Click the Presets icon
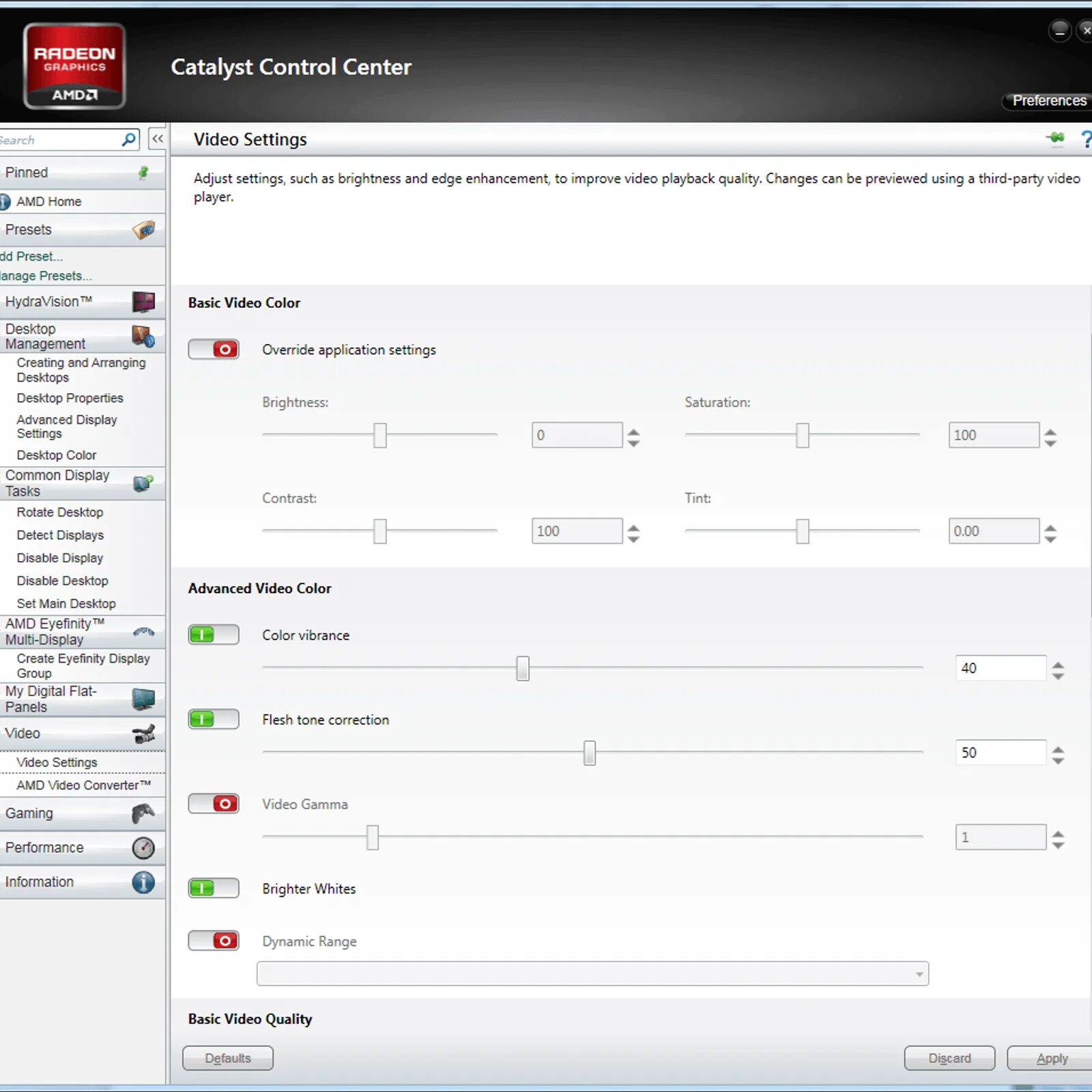This screenshot has height=1092, width=1092. [143, 230]
